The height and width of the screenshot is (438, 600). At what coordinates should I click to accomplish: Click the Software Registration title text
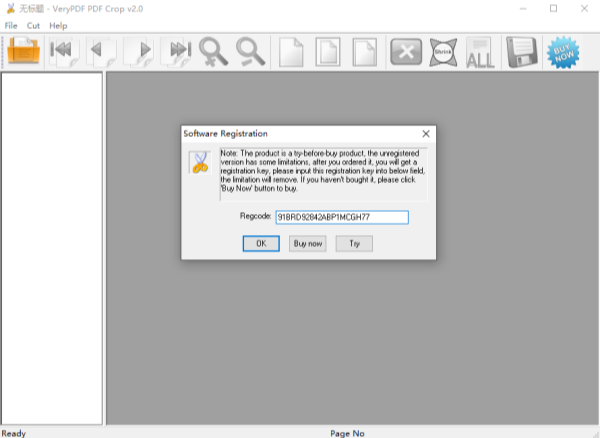(x=225, y=134)
